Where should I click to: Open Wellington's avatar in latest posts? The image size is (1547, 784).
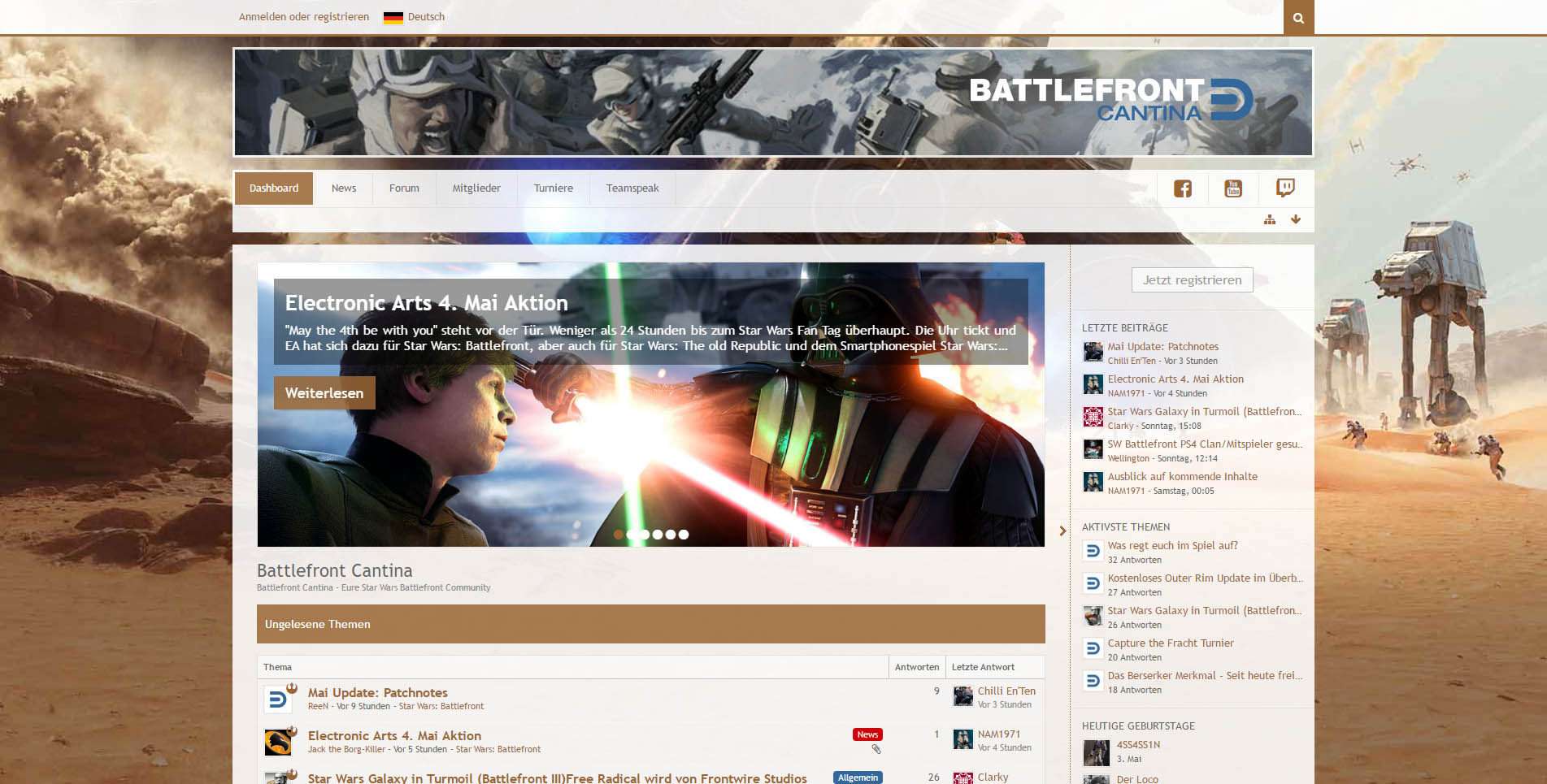(1093, 449)
